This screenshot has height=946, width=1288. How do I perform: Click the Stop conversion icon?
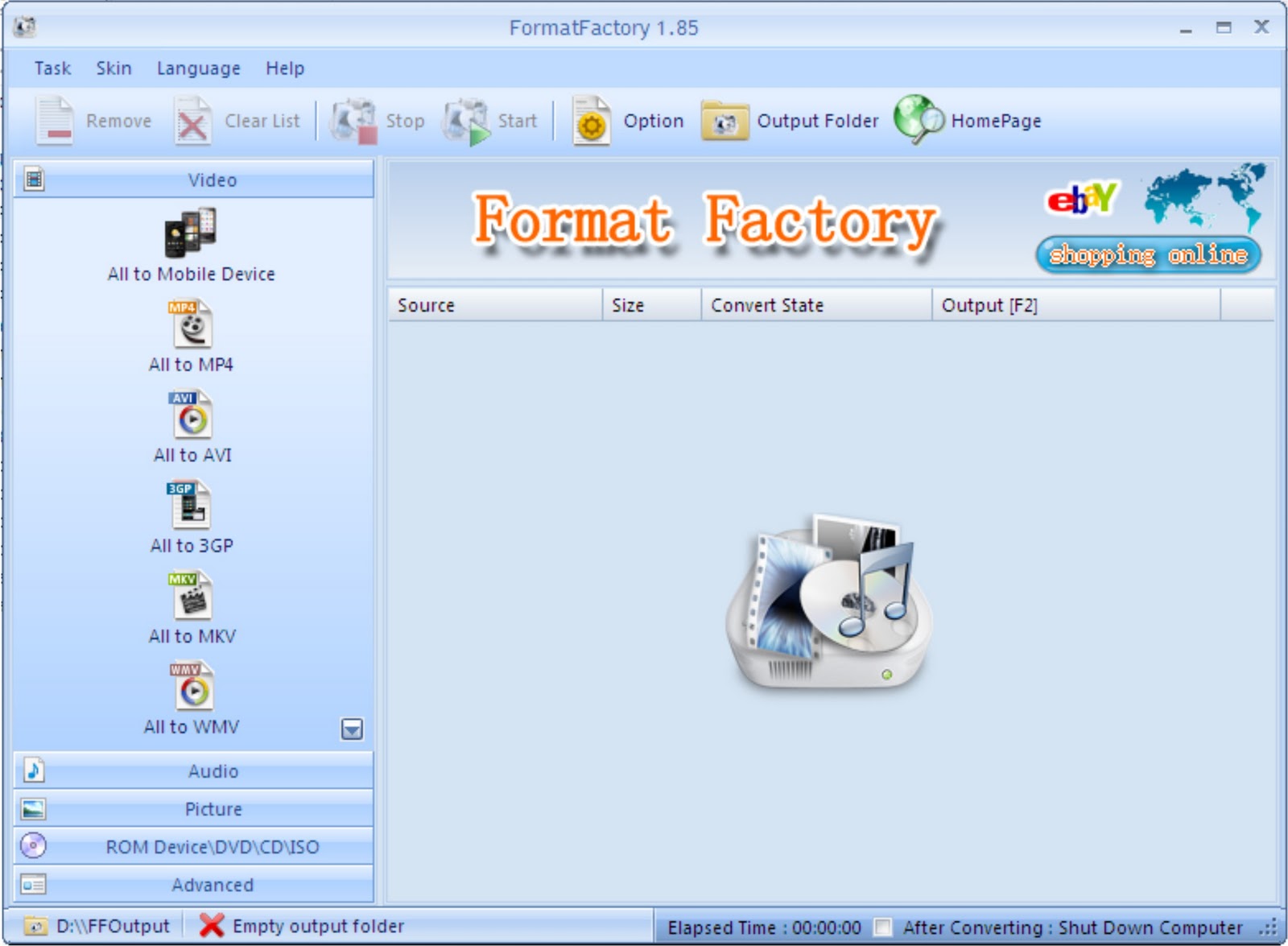(354, 121)
